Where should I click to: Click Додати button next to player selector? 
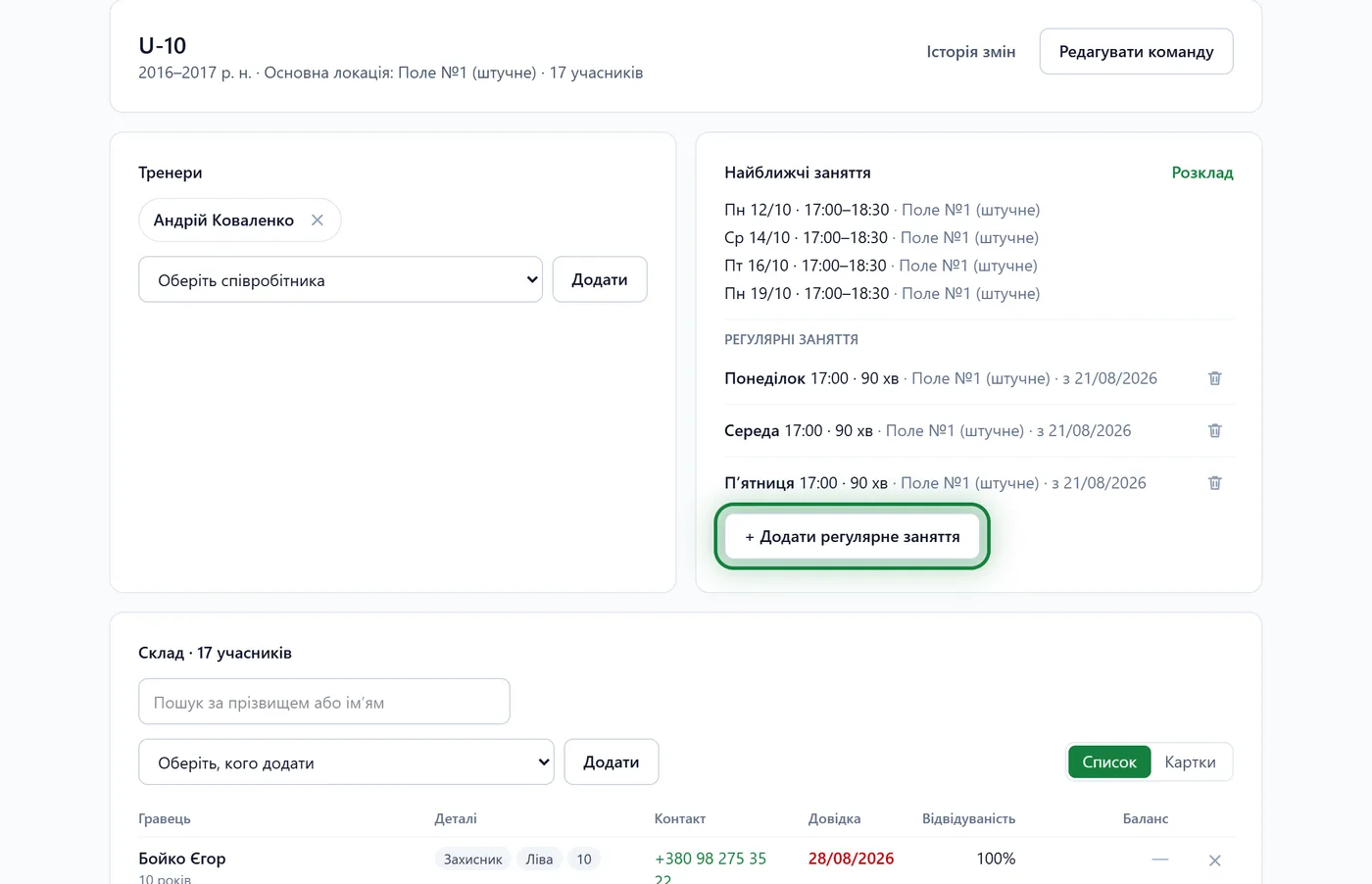click(612, 762)
